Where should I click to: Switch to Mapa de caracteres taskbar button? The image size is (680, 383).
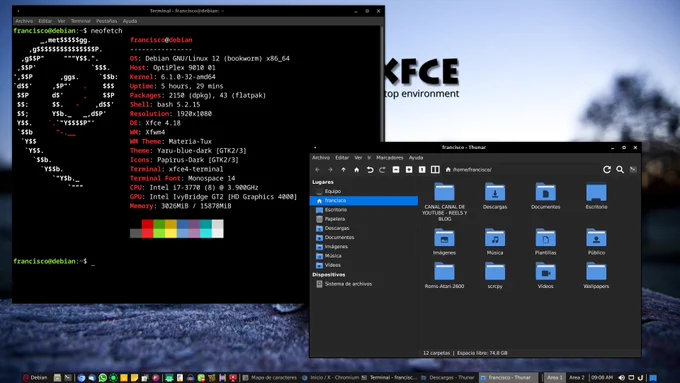click(270, 378)
